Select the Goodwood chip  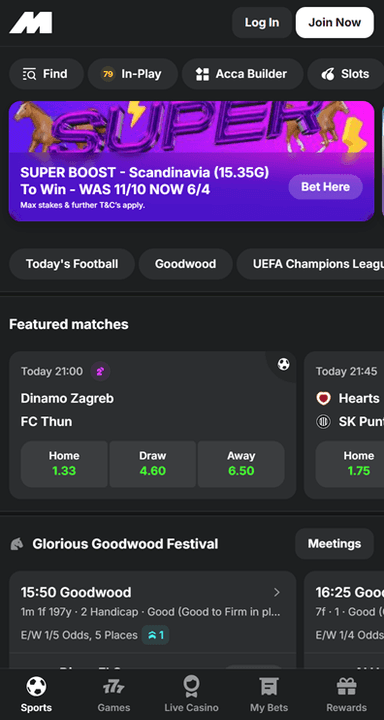pyautogui.click(x=186, y=264)
